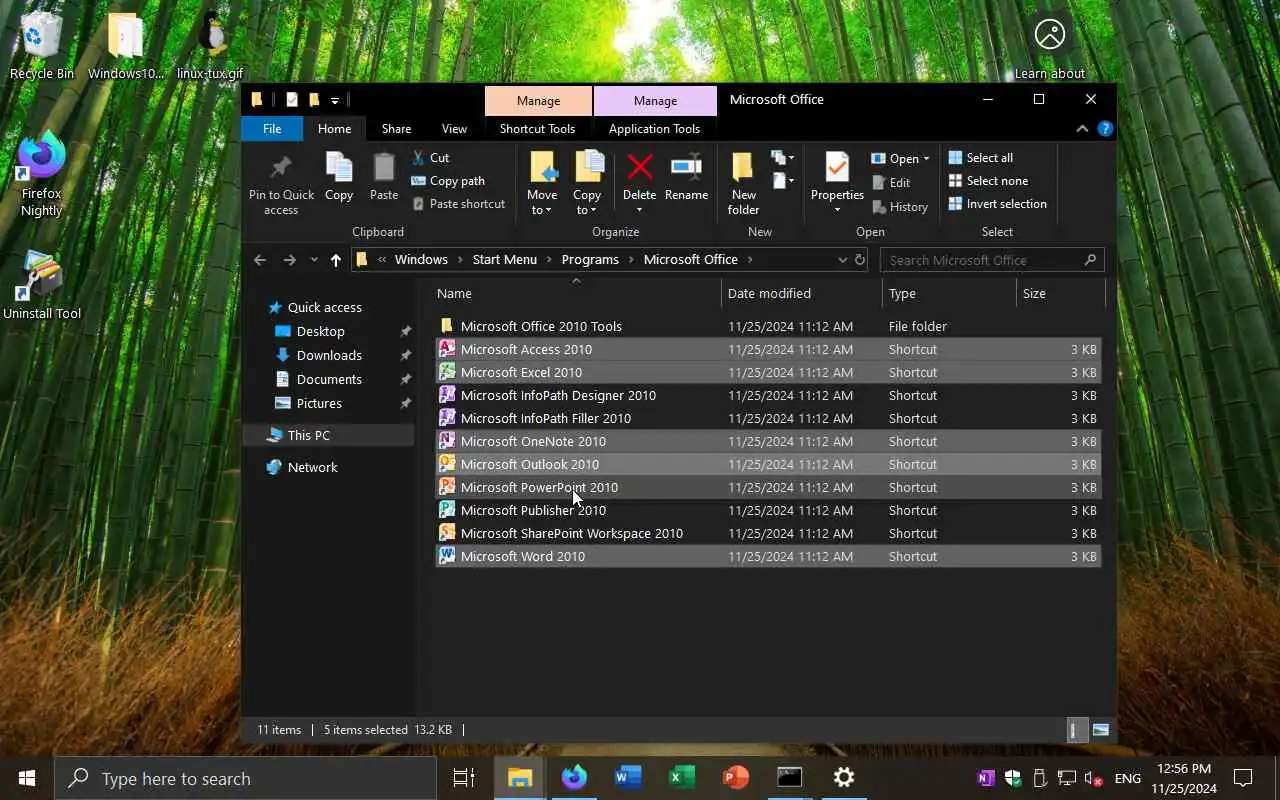This screenshot has width=1280, height=800.
Task: Select the Home ribbon tab
Action: click(x=334, y=129)
